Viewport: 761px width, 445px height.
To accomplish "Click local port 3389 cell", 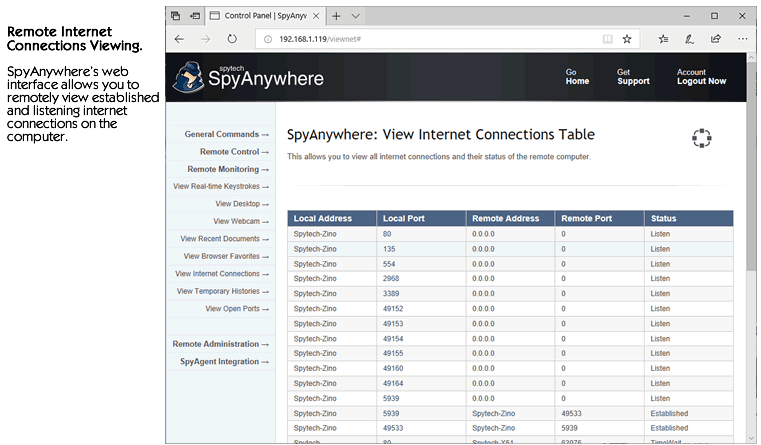I will [421, 294].
